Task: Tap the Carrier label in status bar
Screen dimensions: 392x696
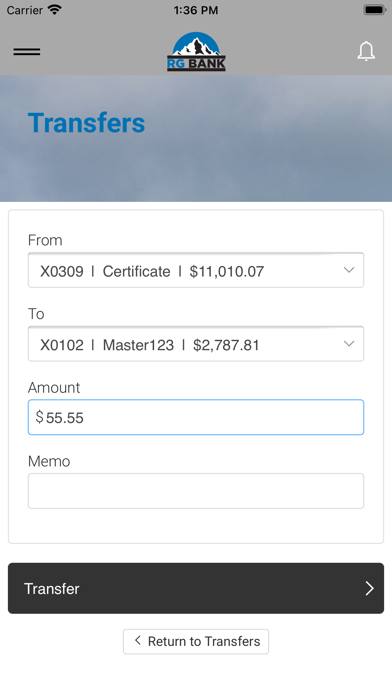Action: [x=24, y=10]
